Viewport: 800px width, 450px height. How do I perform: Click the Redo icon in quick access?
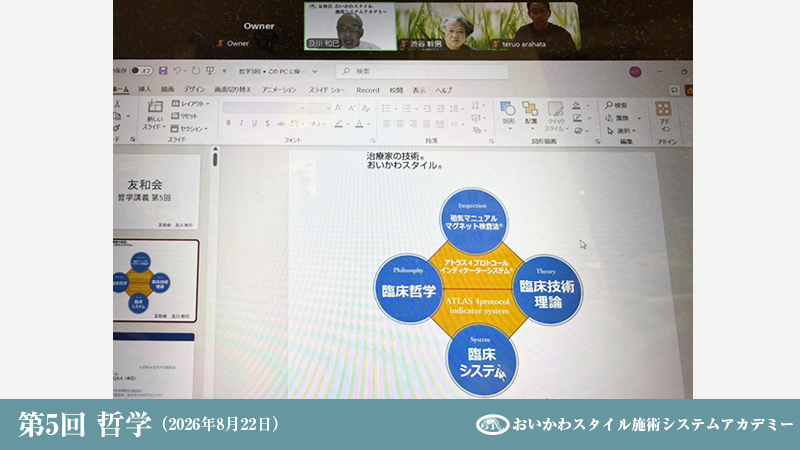tap(195, 70)
